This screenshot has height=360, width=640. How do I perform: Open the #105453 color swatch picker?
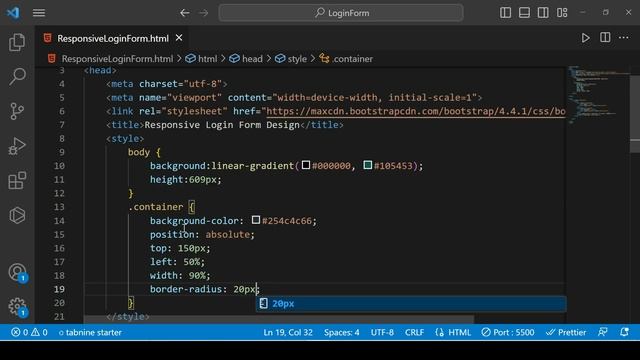tap(368, 165)
